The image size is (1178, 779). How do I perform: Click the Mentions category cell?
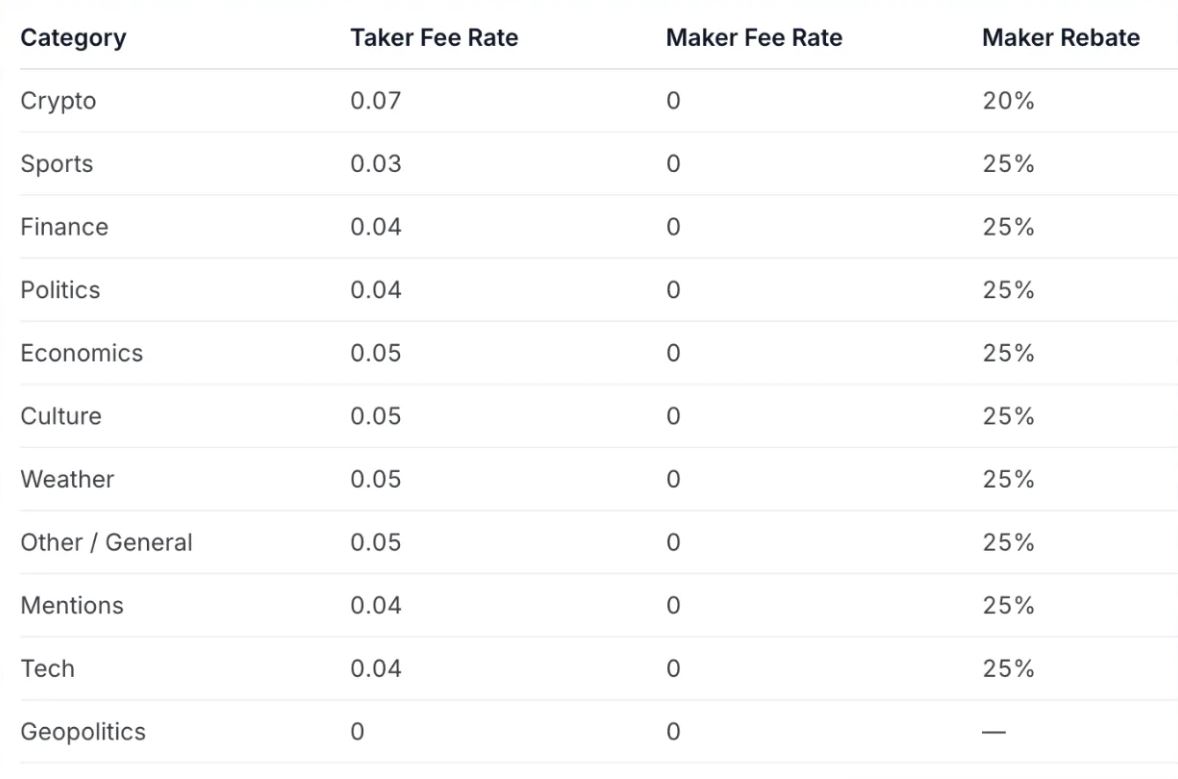click(x=71, y=605)
